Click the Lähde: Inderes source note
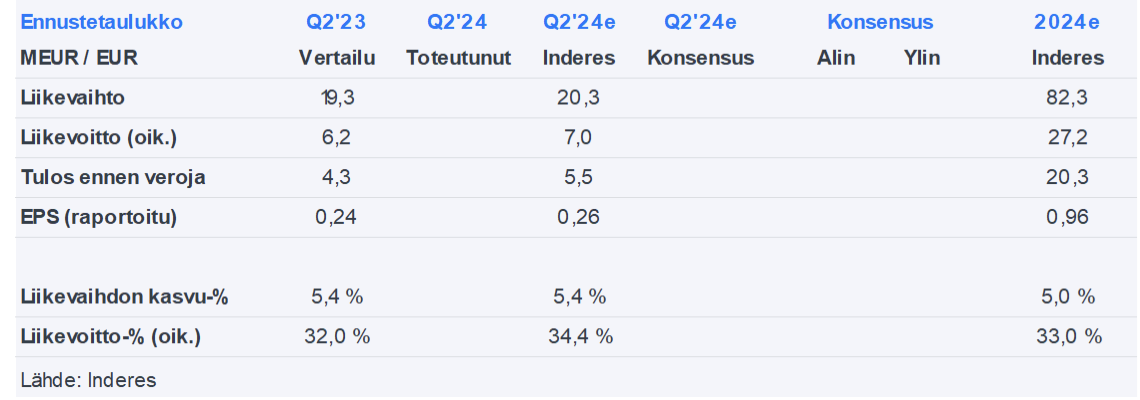Image resolution: width=1140 pixels, height=400 pixels. coord(88,380)
